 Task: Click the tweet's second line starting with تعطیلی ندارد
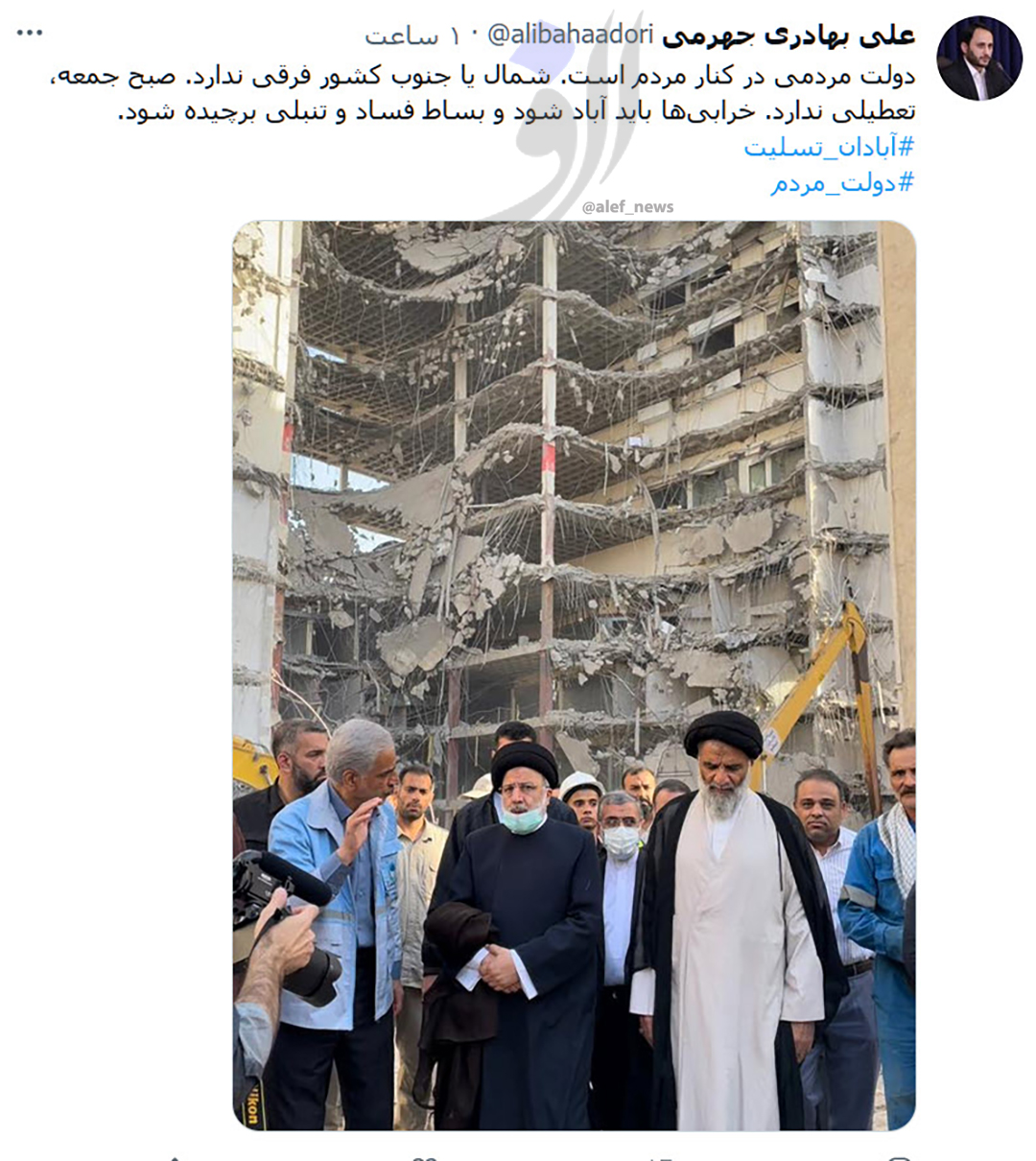tap(517, 112)
